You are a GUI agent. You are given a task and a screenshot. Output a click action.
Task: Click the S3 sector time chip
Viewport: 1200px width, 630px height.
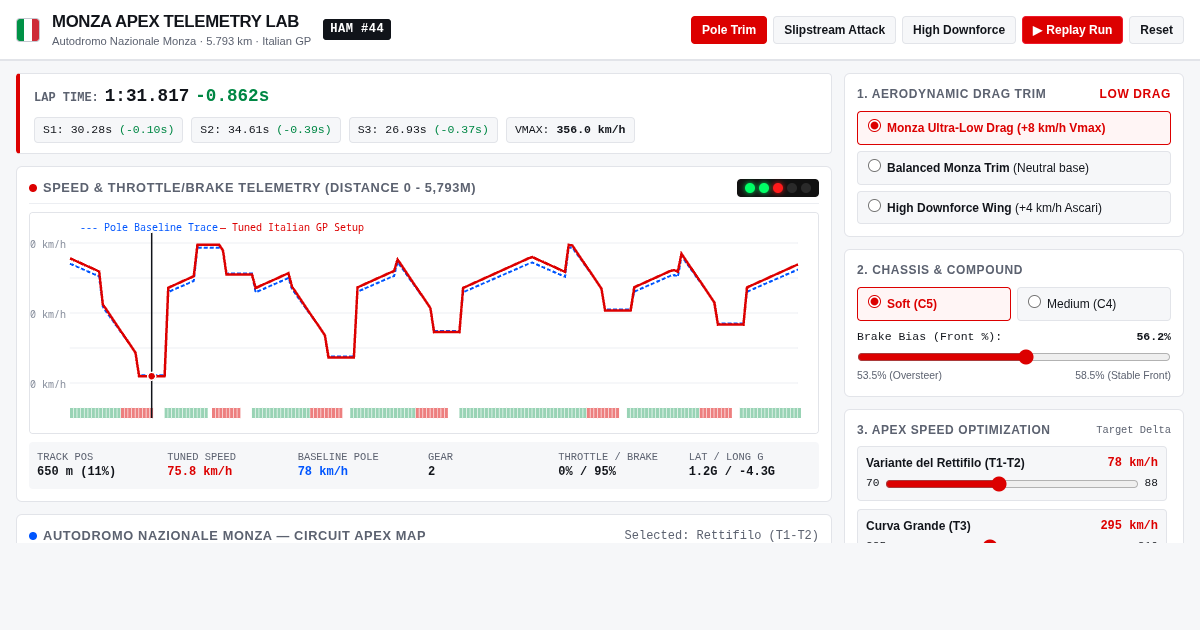pos(423,130)
